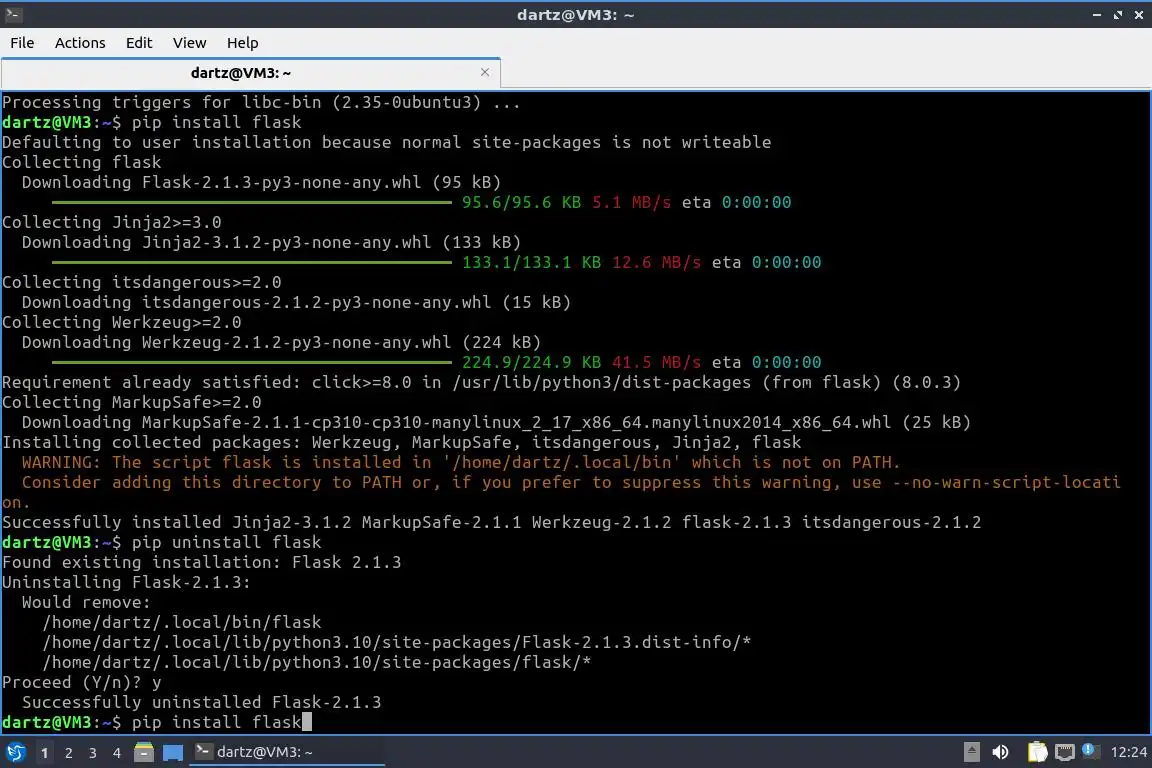Viewport: 1152px width, 768px height.
Task: Open the update notifier tray icon
Action: (x=1090, y=751)
